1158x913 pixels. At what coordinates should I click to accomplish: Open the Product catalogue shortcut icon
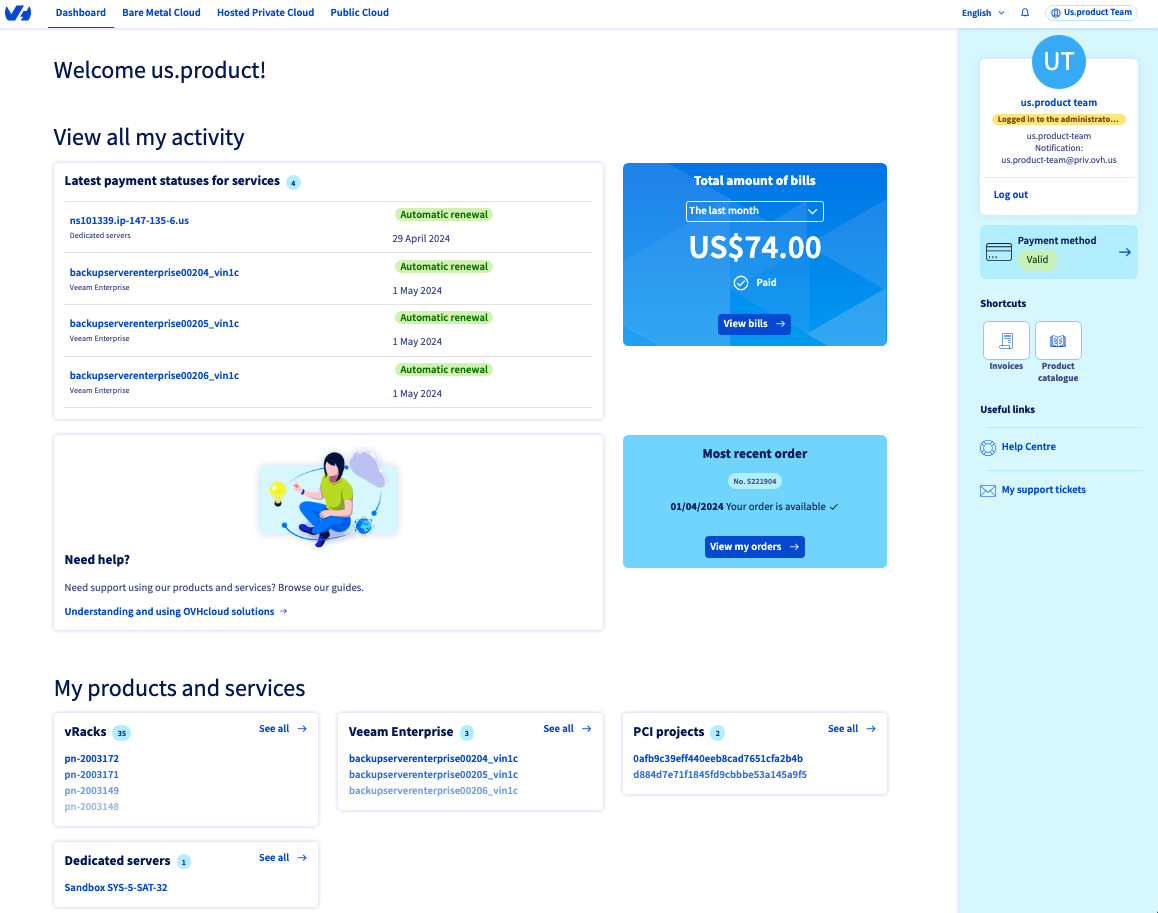point(1058,341)
